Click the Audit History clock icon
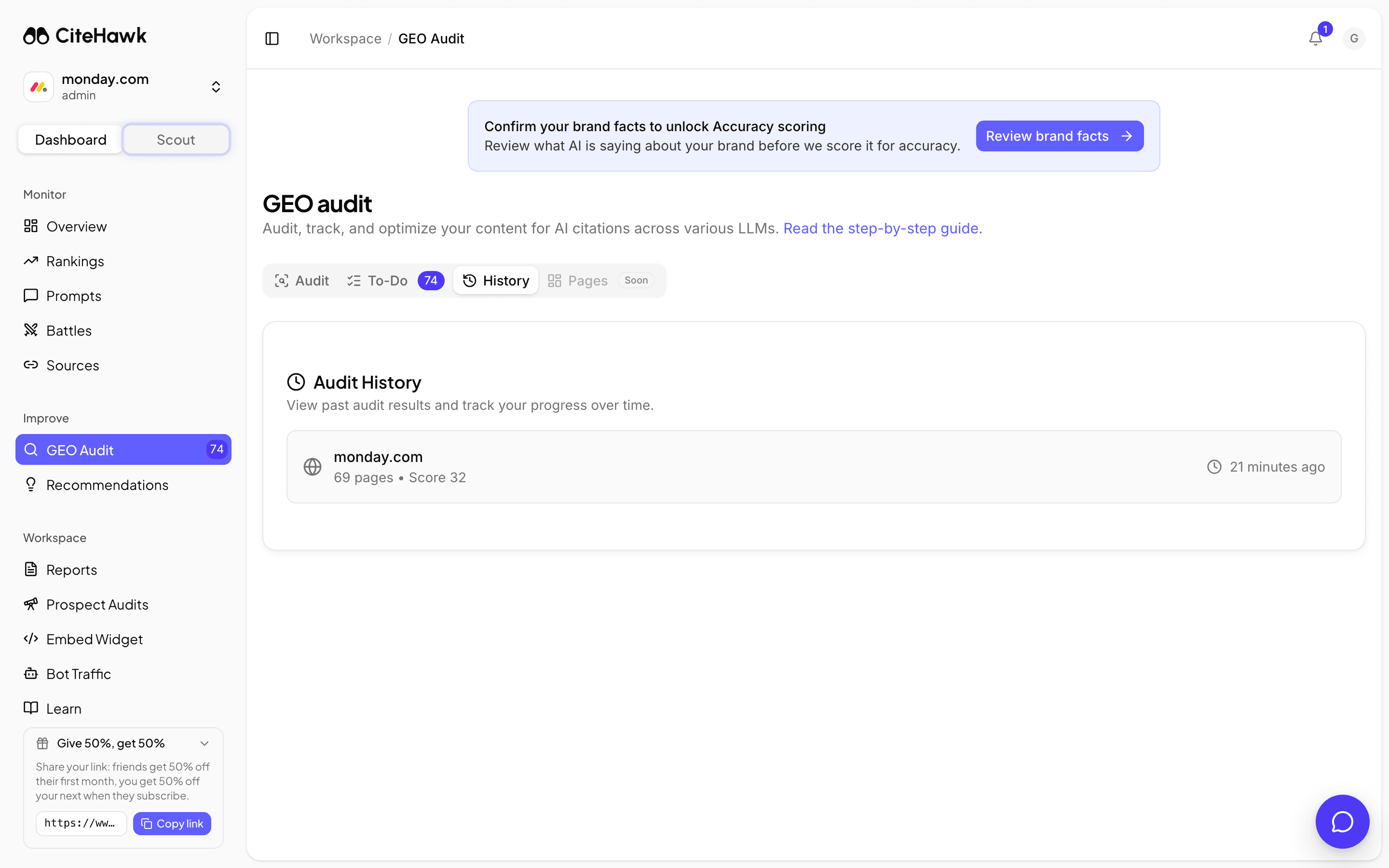Image resolution: width=1389 pixels, height=868 pixels. 296,382
